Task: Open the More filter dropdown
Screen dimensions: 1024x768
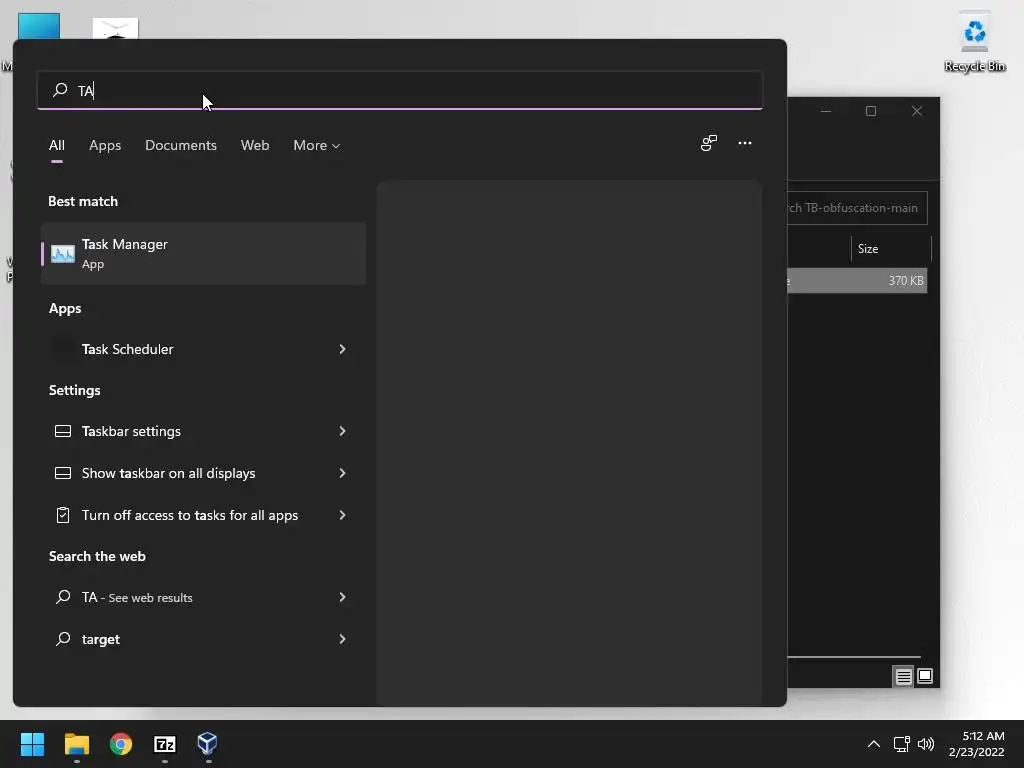Action: 317,145
